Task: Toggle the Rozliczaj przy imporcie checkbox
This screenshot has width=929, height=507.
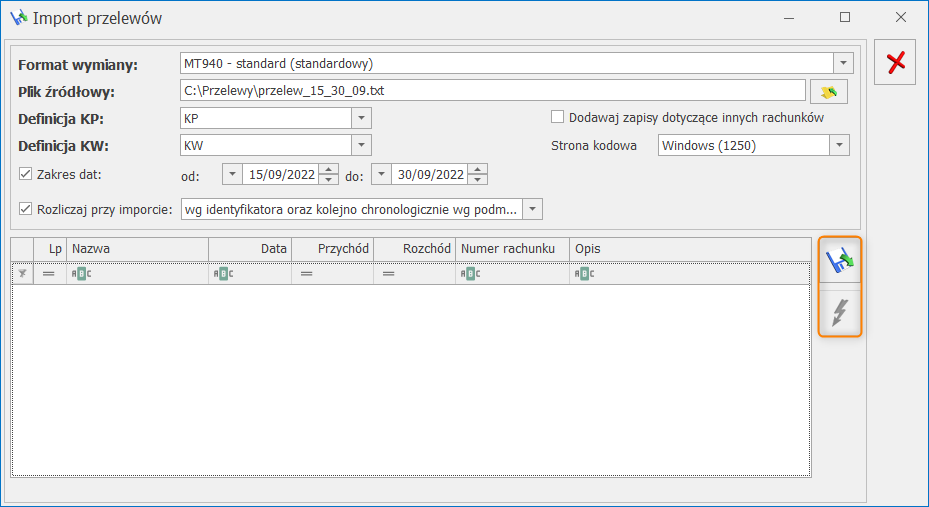Action: click(25, 208)
